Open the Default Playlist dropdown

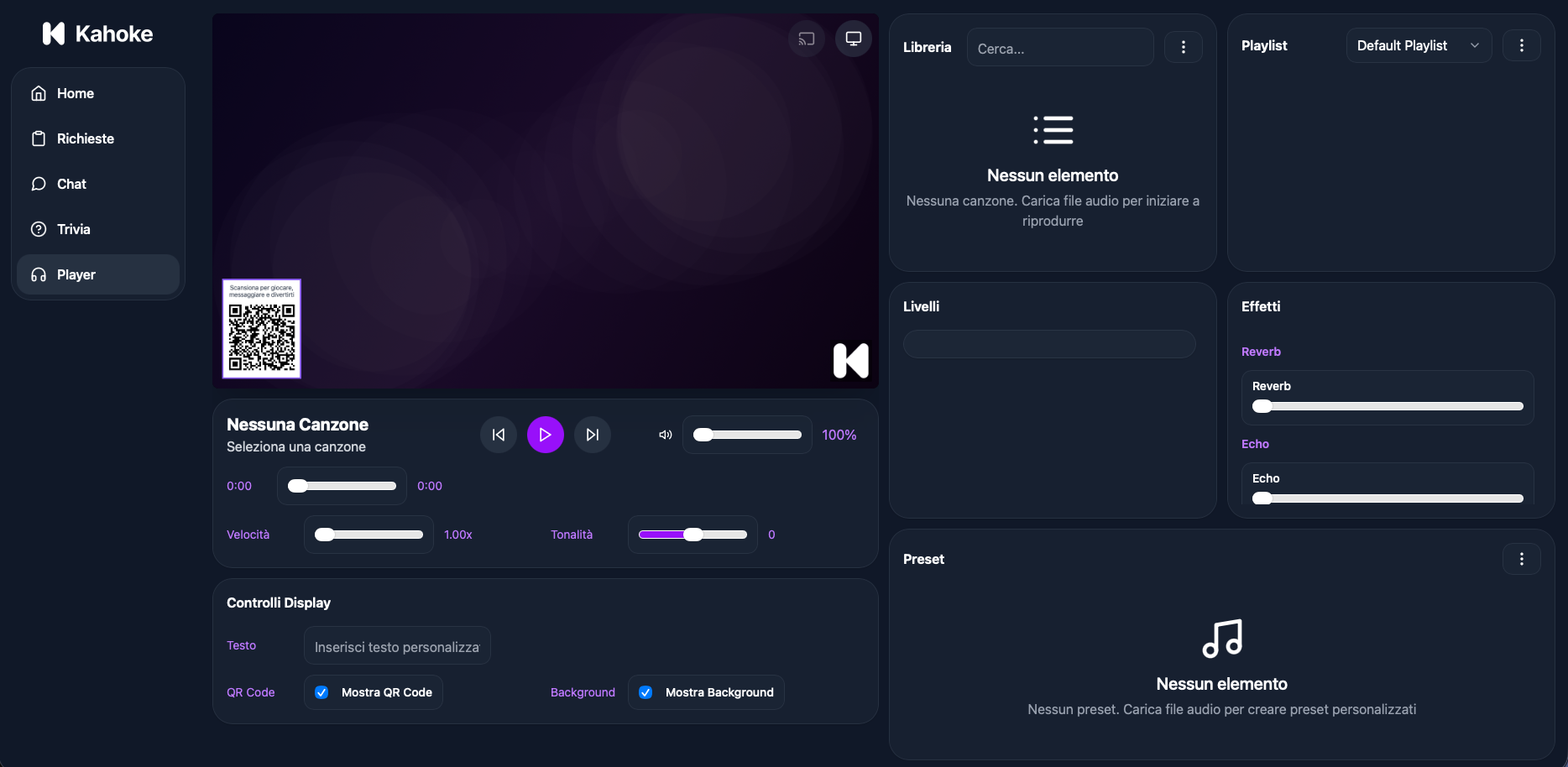click(x=1418, y=45)
